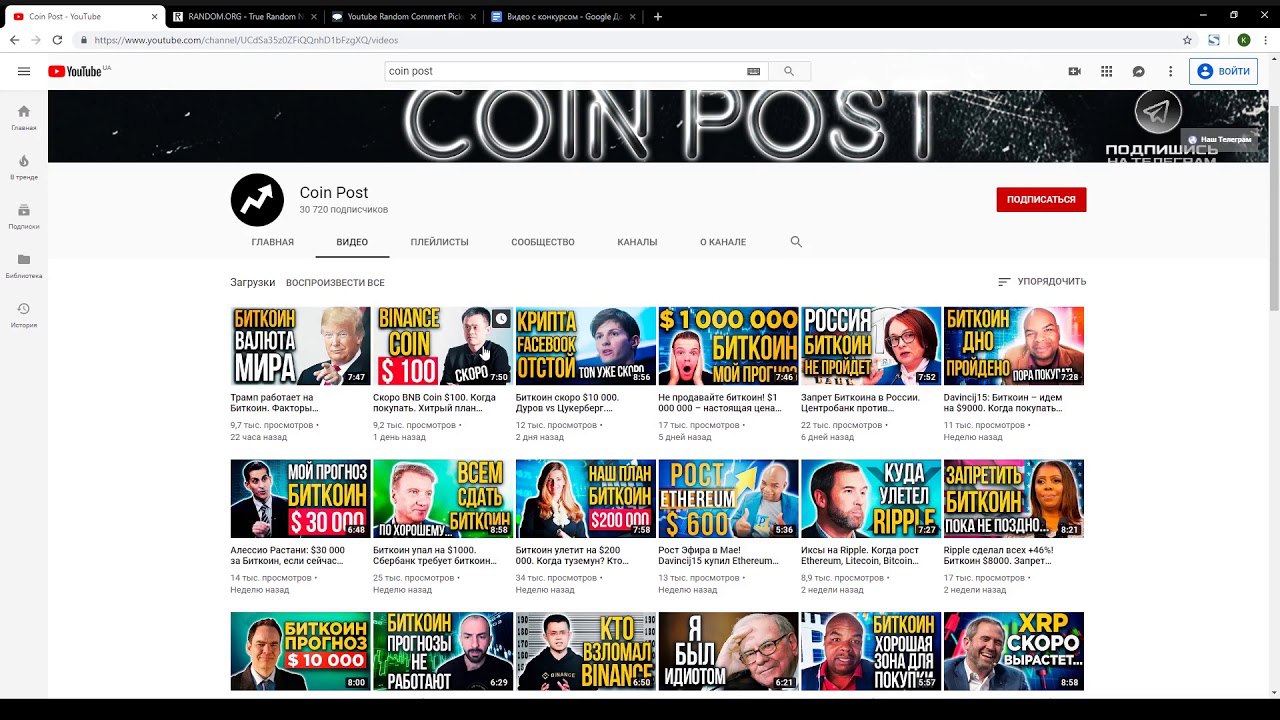1280x720 pixels.
Task: Reload the page with refresh button
Action: click(x=57, y=40)
